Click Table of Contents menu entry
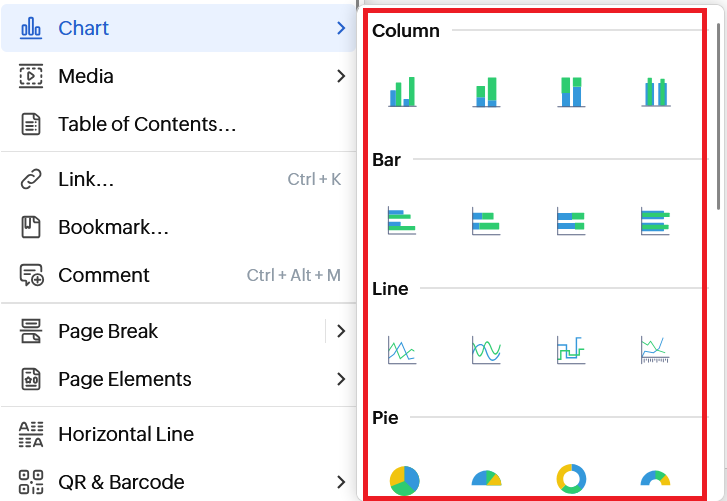 (x=147, y=124)
